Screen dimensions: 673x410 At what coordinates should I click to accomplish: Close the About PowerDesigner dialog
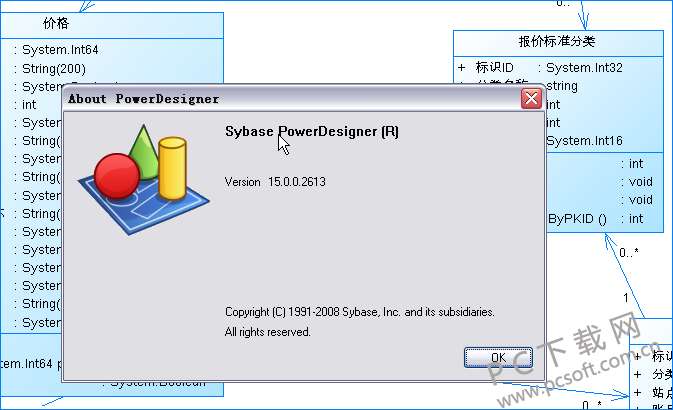click(531, 99)
